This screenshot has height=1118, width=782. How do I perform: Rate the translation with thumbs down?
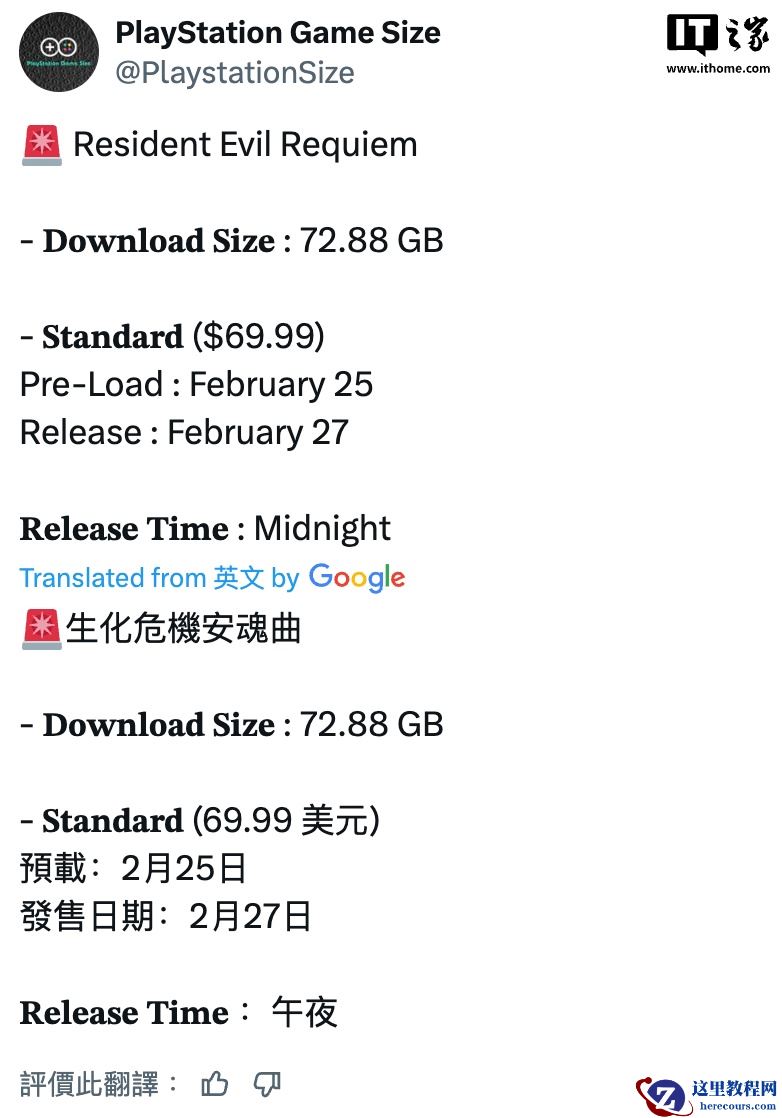[x=267, y=1083]
